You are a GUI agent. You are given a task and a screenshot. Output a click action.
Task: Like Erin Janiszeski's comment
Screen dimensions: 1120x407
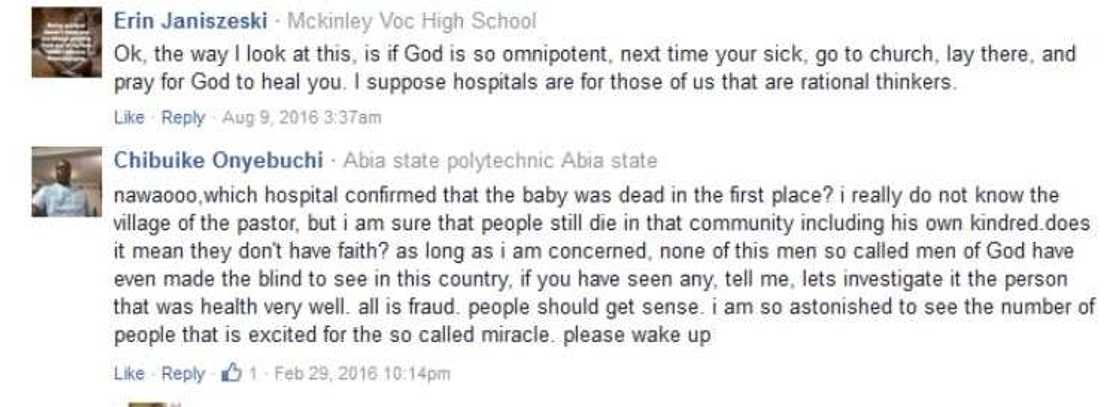(129, 117)
